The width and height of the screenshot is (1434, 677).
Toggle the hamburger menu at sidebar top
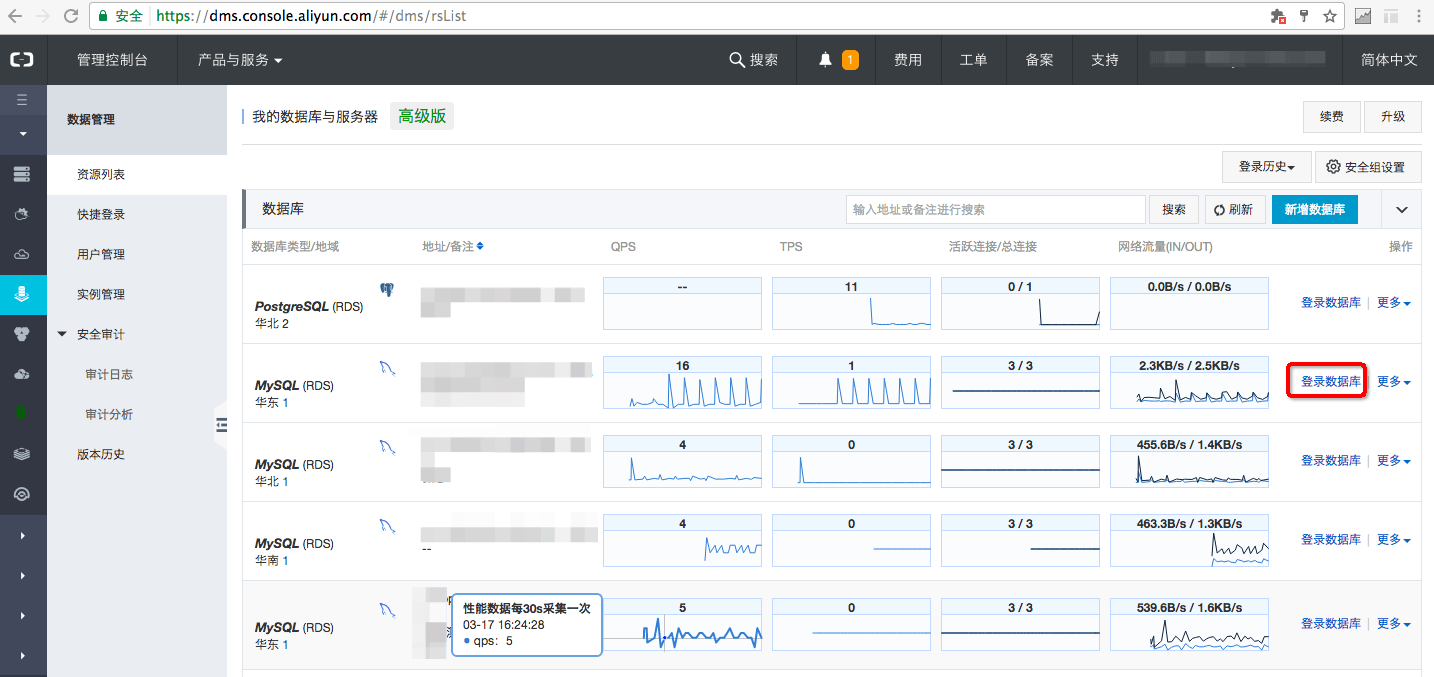pos(22,100)
